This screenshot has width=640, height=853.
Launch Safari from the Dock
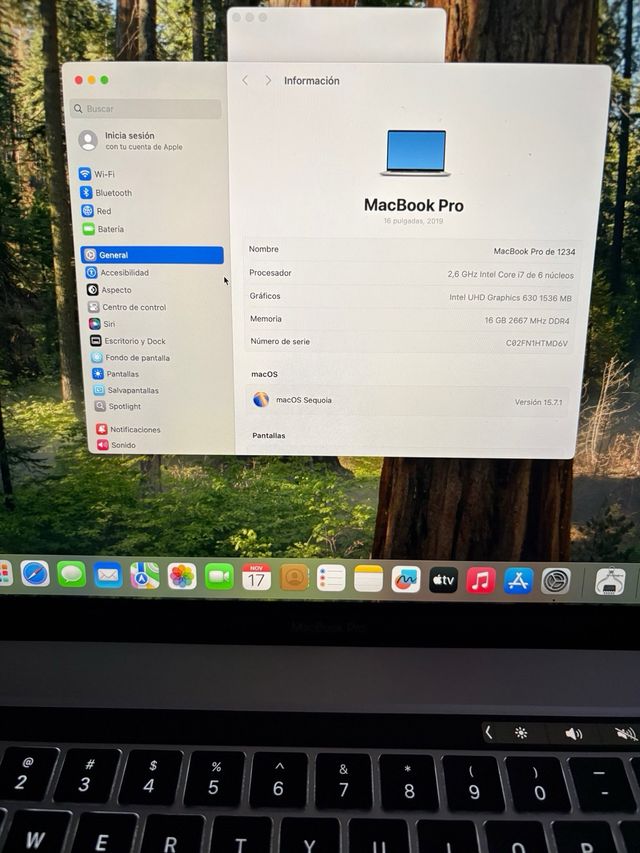point(35,574)
